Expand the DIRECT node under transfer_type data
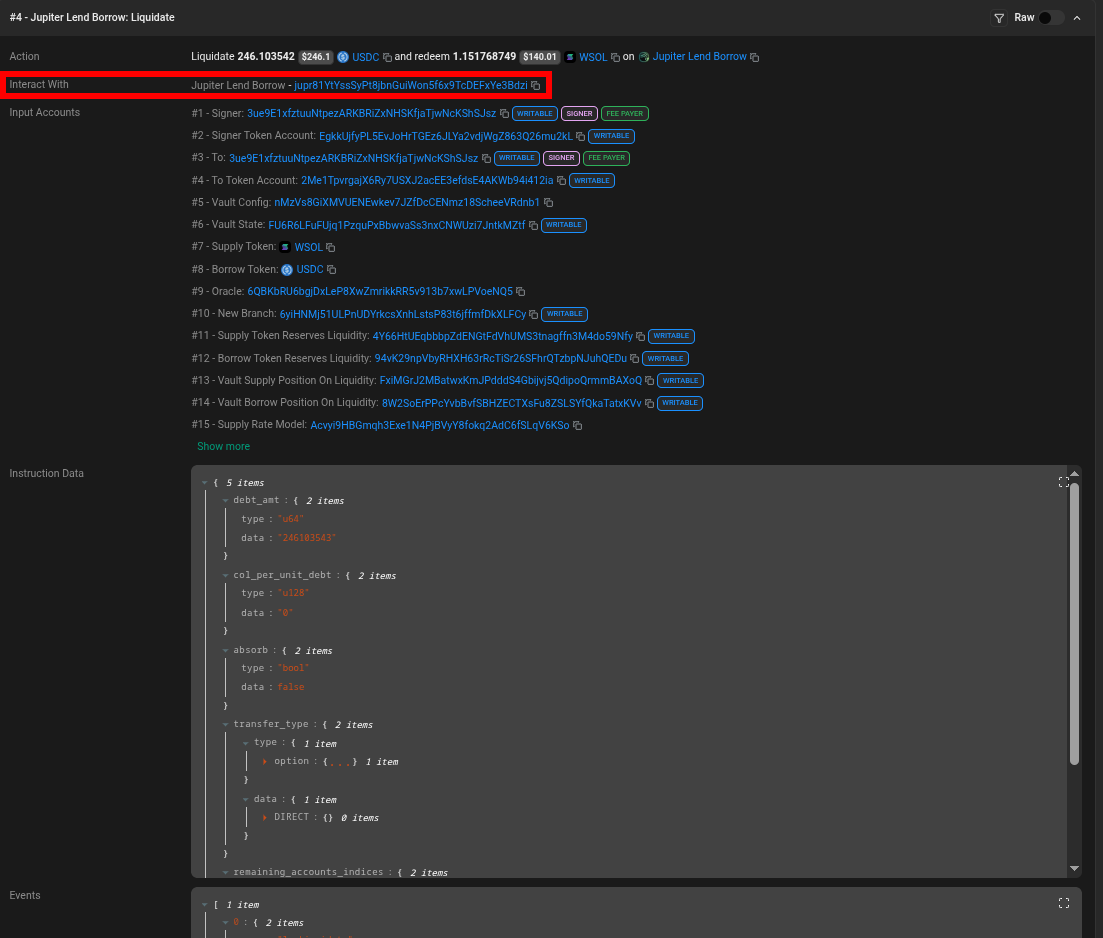 pyautogui.click(x=264, y=818)
